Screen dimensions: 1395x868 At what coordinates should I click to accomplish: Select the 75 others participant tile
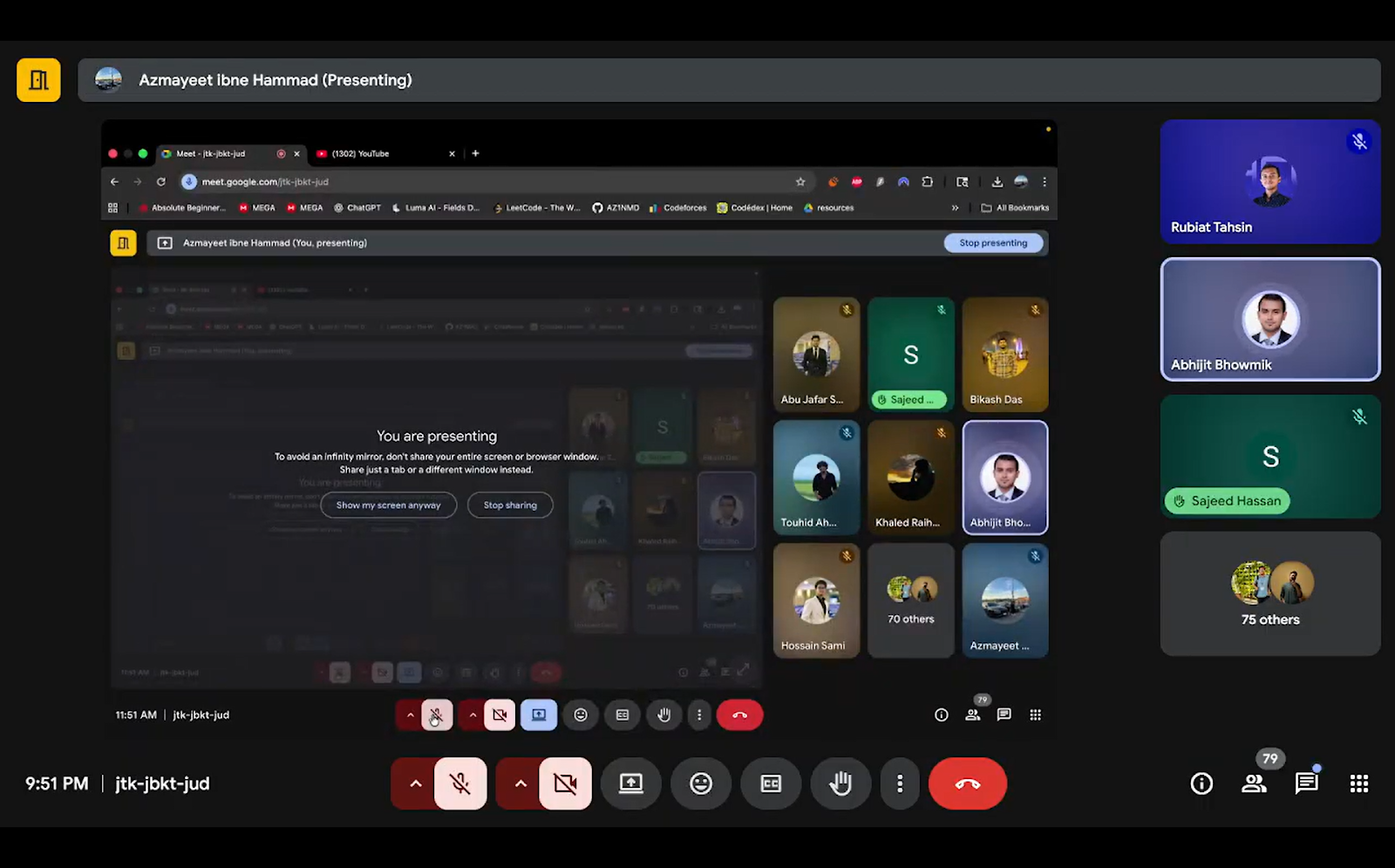pyautogui.click(x=1269, y=594)
